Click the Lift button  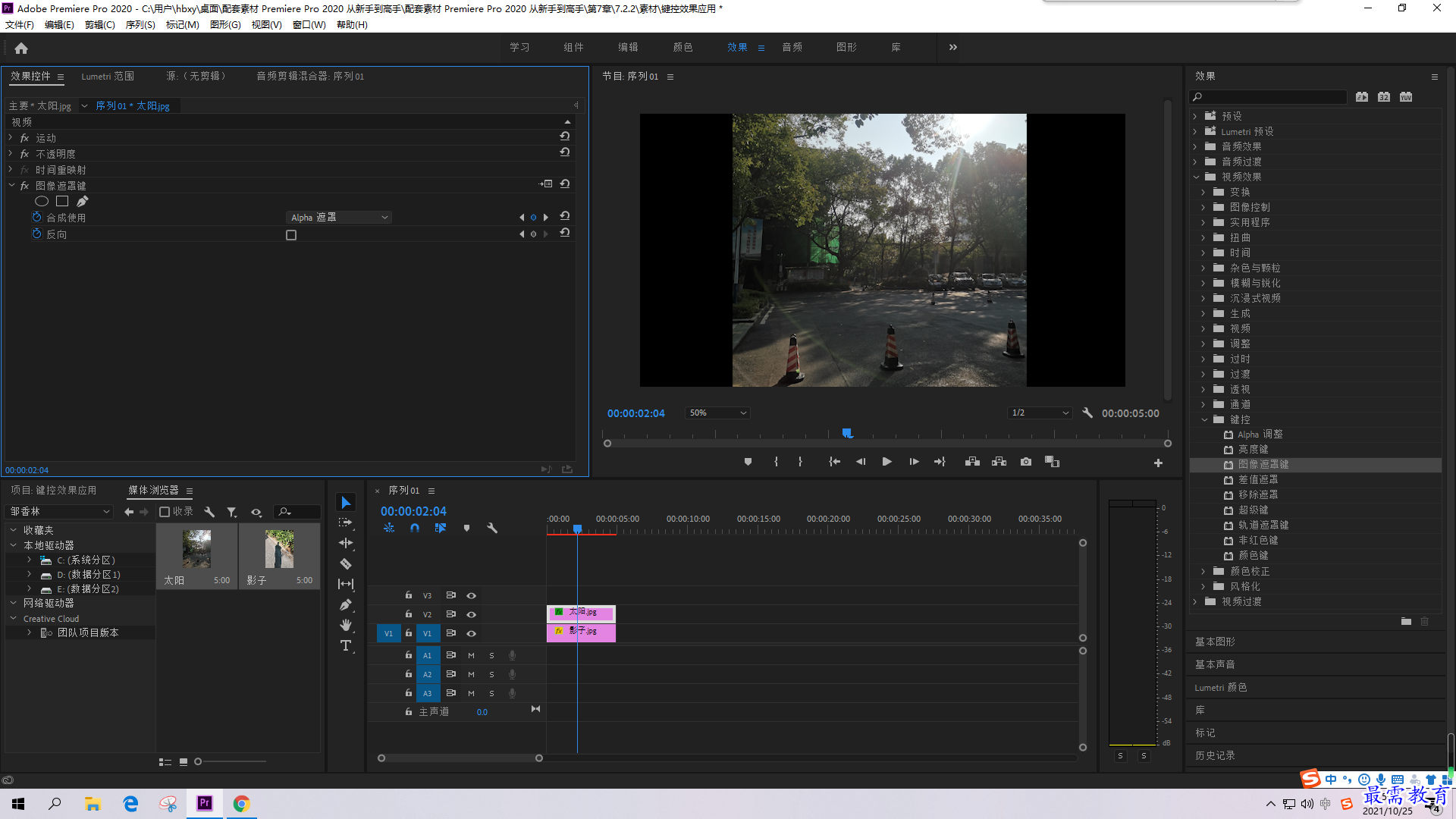point(972,462)
